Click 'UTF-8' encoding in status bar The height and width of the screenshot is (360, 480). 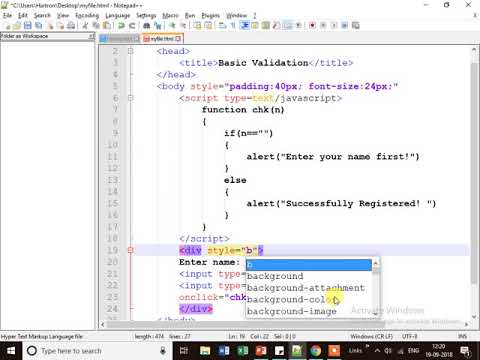pyautogui.click(x=409, y=336)
